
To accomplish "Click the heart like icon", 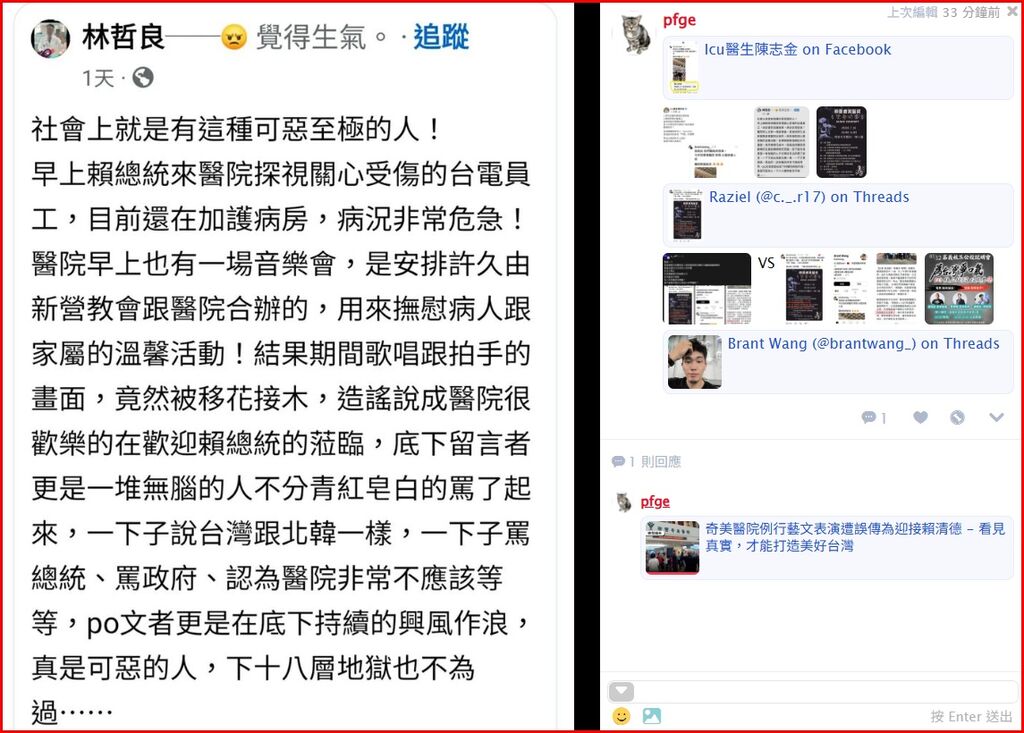I will tap(920, 417).
